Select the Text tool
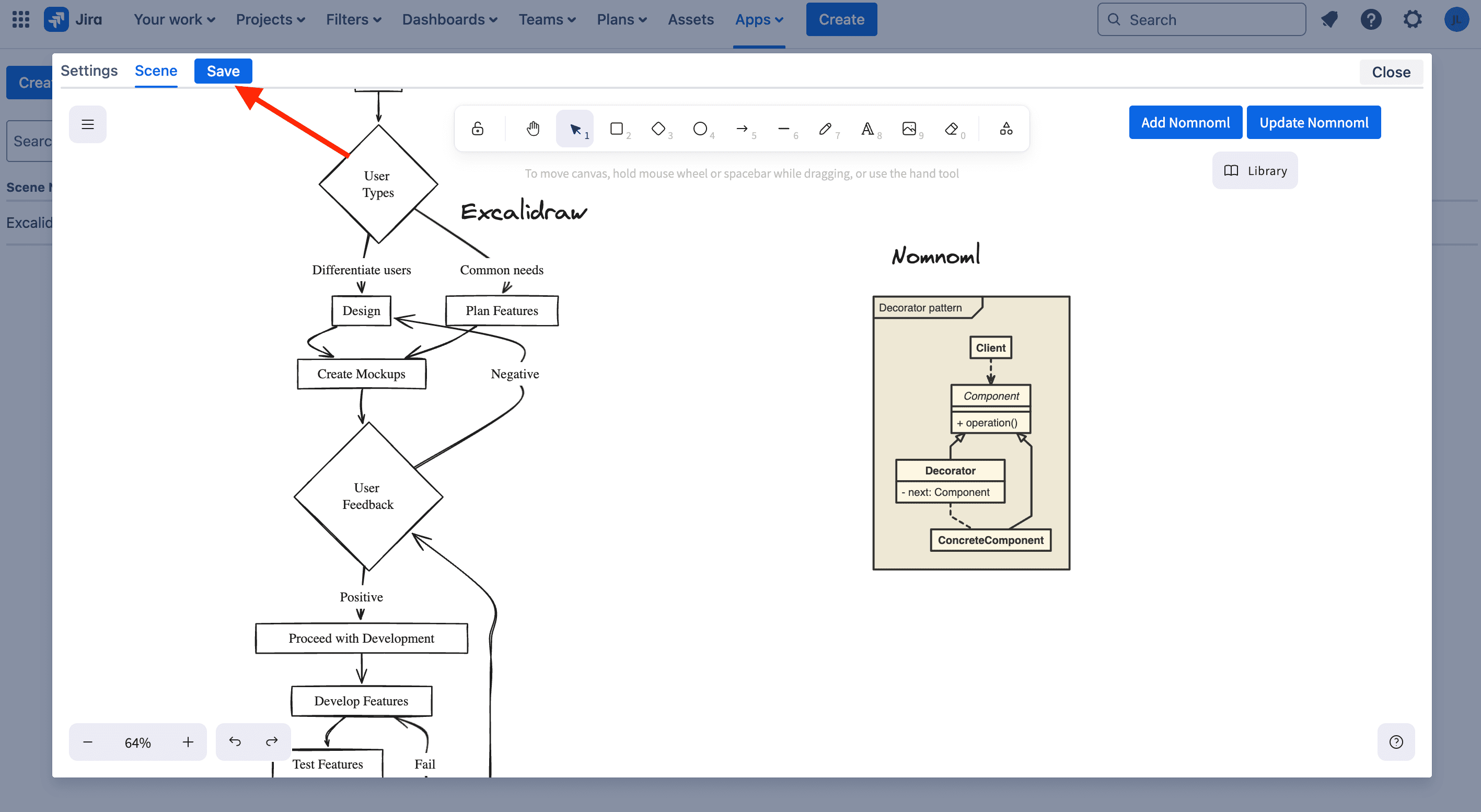 click(867, 128)
